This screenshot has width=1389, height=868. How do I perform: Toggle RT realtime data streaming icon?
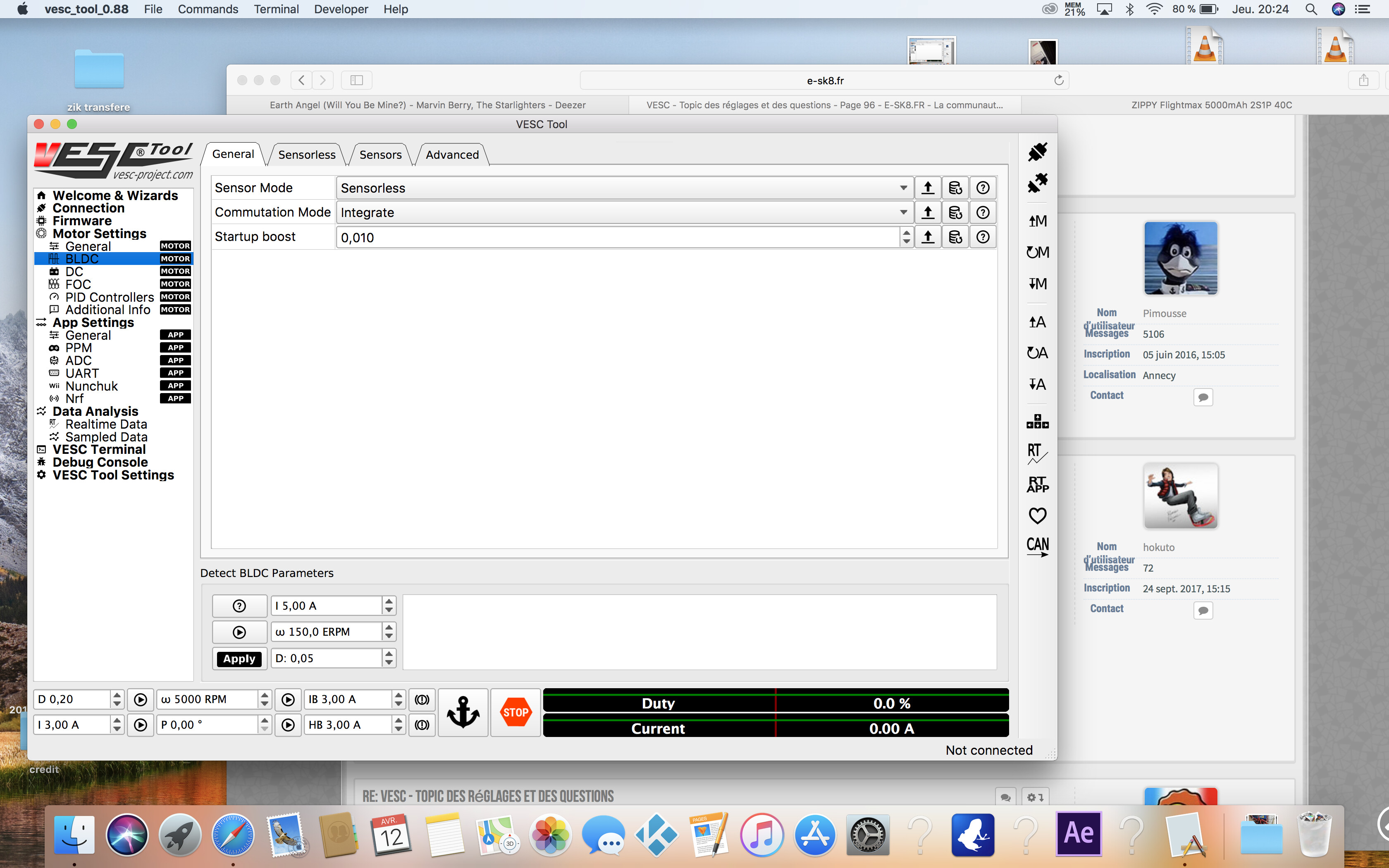pyautogui.click(x=1037, y=453)
